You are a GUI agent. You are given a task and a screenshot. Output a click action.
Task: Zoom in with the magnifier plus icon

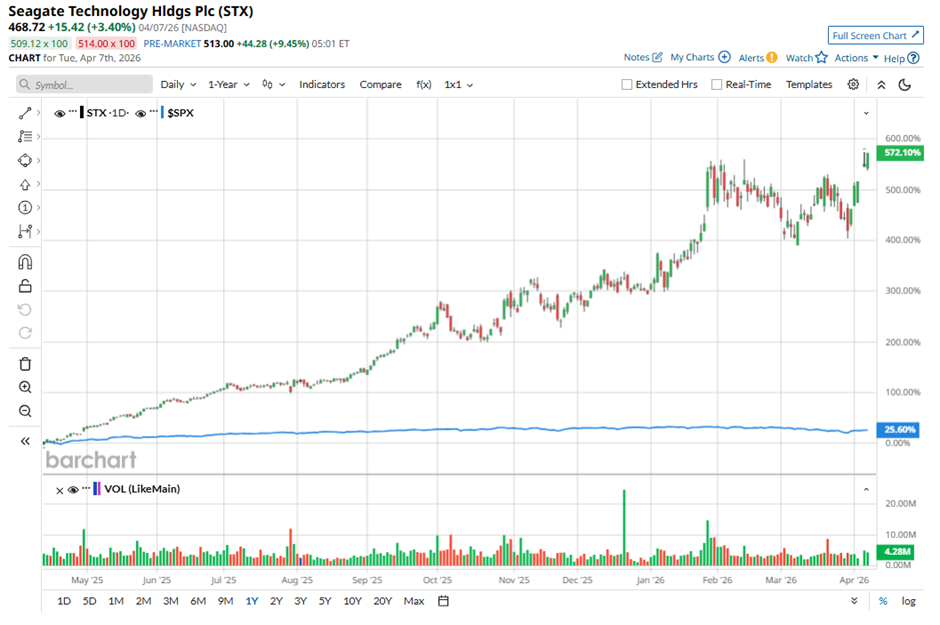tap(26, 388)
